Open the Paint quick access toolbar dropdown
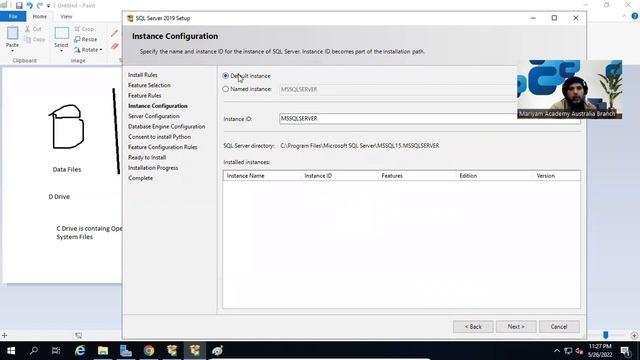Viewport: 640px width, 360px height. coord(48,6)
